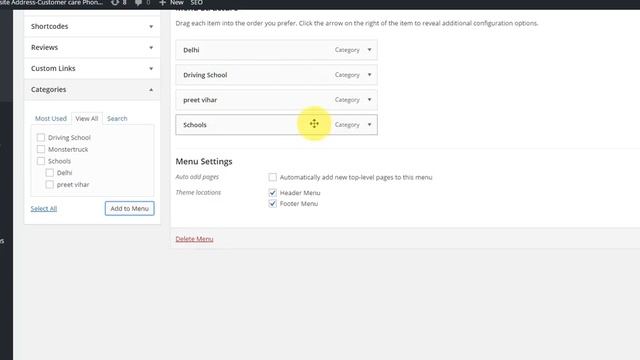Click the Shortcodes panel title
Image resolution: width=640 pixels, height=360 pixels.
[49, 27]
